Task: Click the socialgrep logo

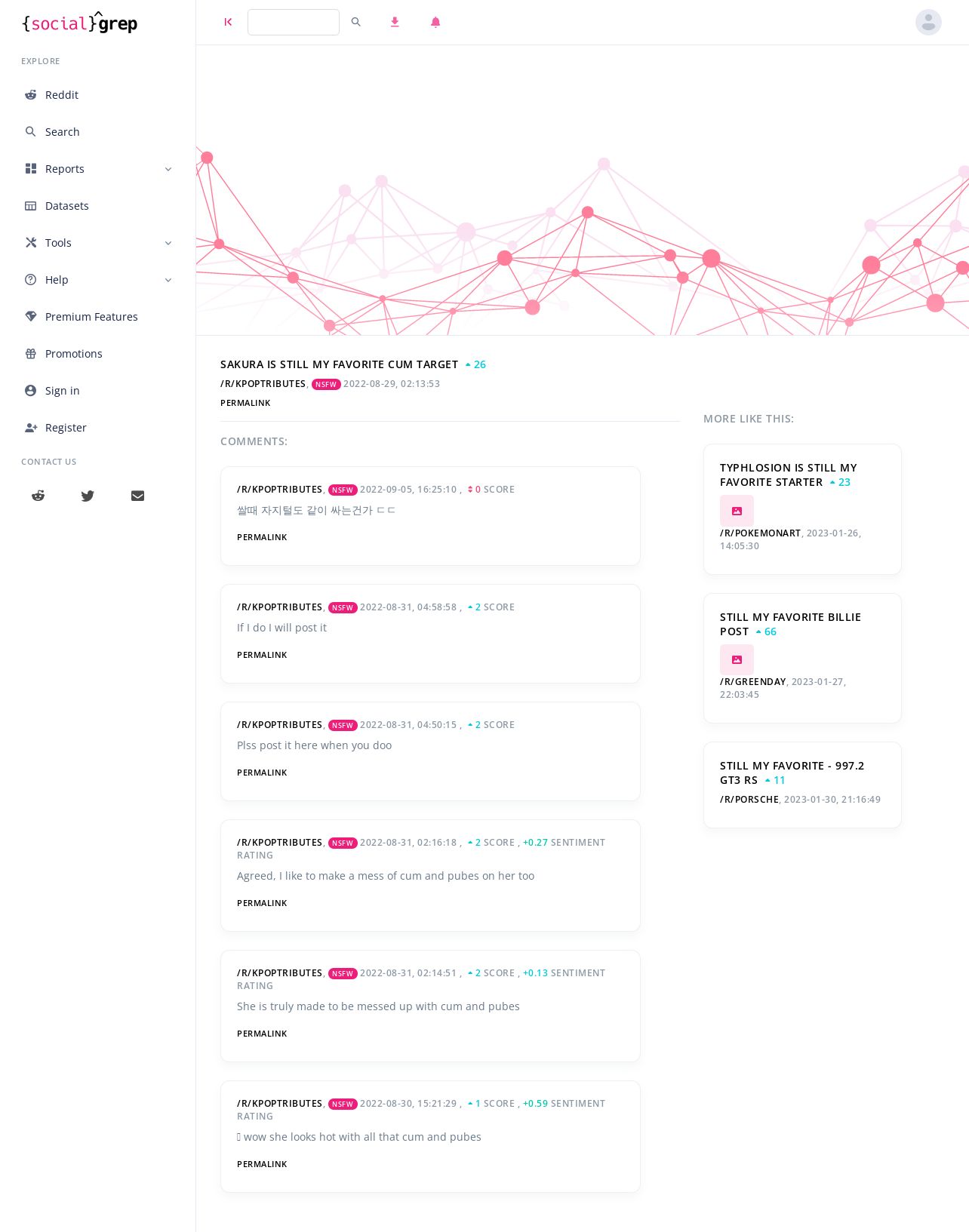Action: pyautogui.click(x=80, y=23)
